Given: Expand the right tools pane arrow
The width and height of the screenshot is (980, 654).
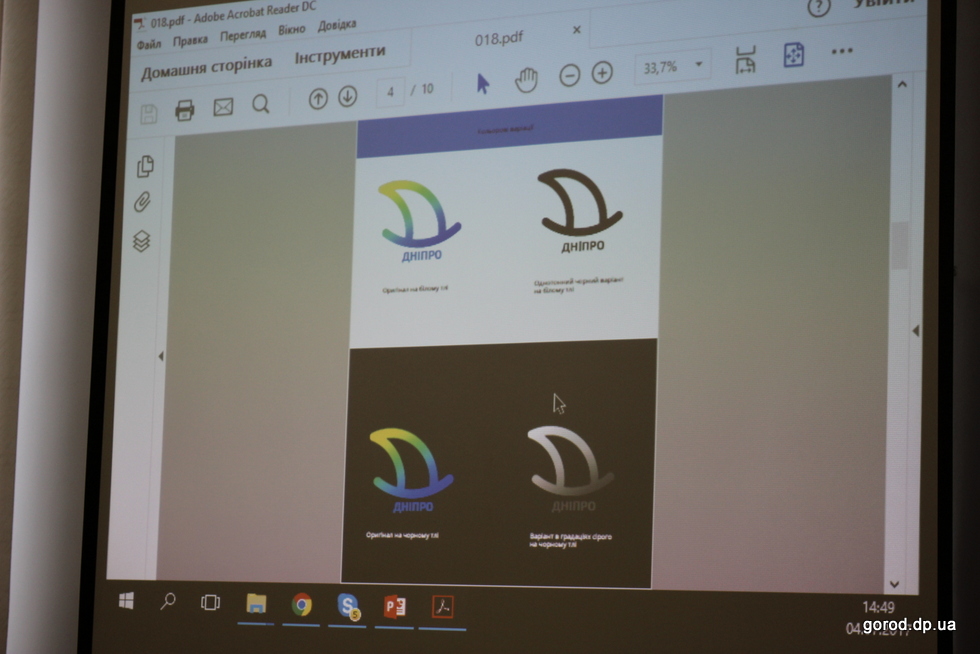Looking at the screenshot, I should coord(916,331).
